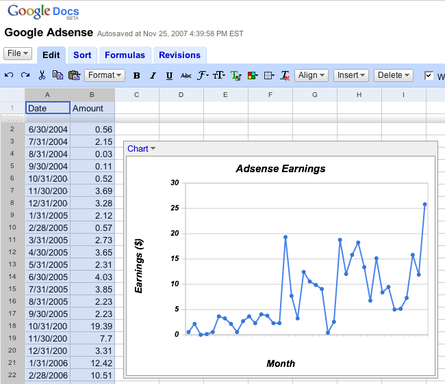445x384 pixels.
Task: Apply italic formatting
Action: pyautogui.click(x=153, y=76)
